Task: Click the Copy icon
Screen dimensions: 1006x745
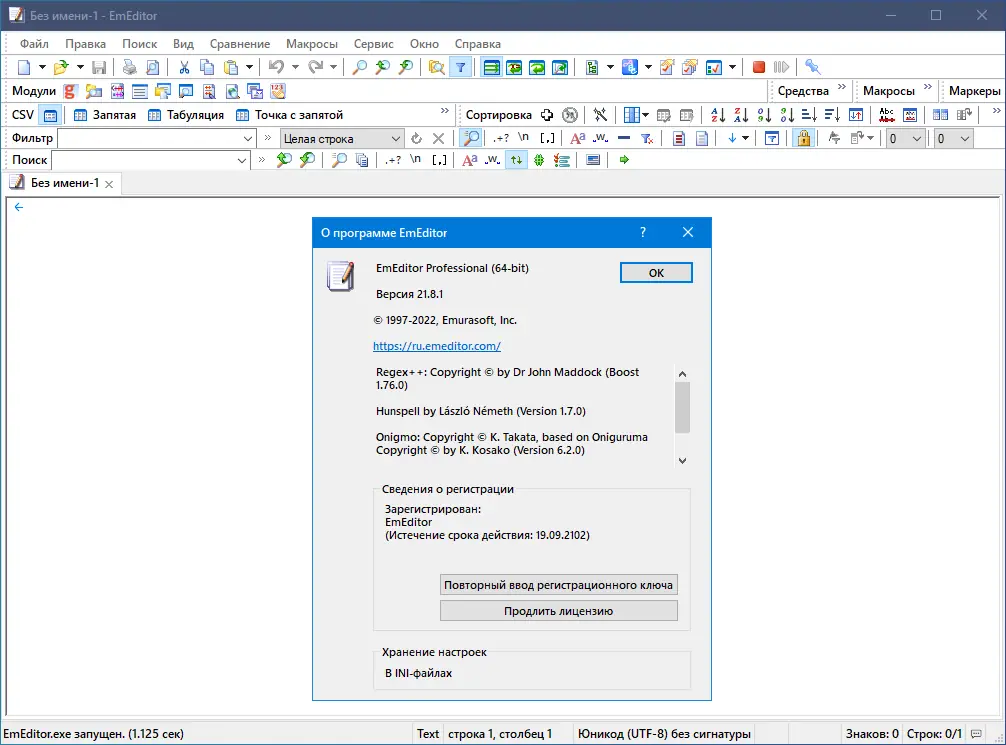Action: 207,67
